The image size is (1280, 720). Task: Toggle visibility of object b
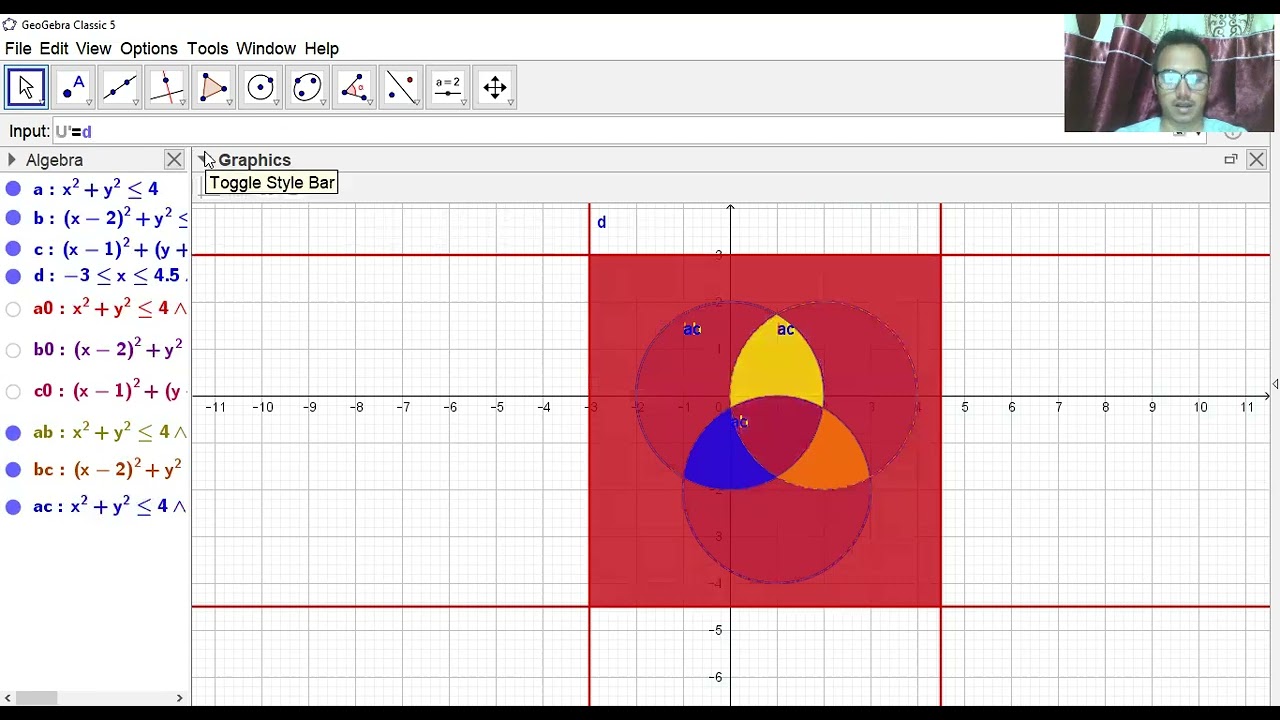(x=13, y=218)
